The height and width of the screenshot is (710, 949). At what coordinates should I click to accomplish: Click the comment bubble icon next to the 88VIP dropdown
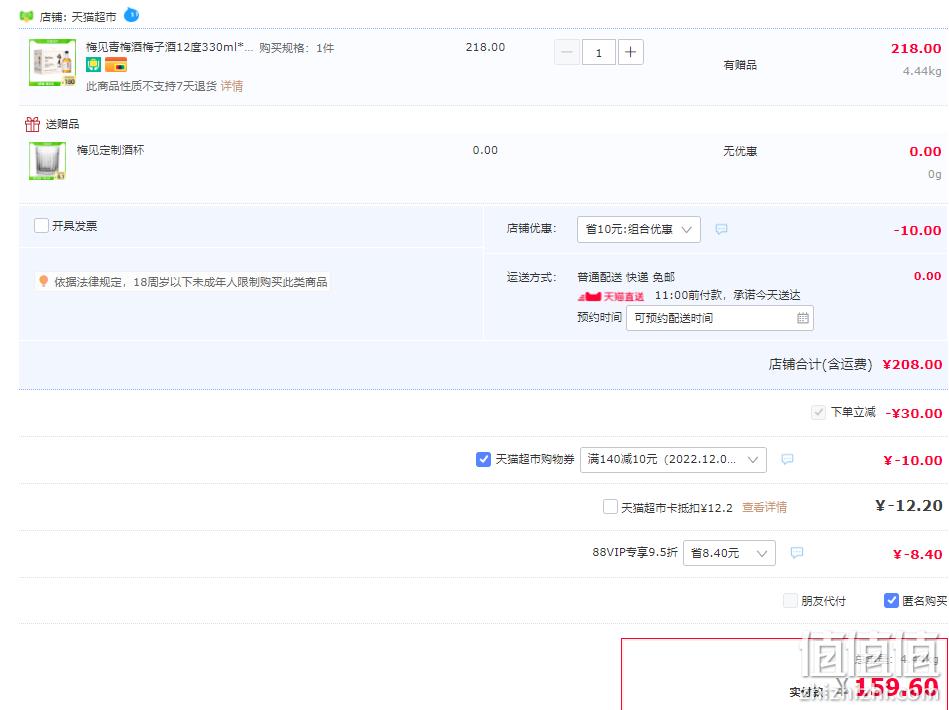click(x=797, y=553)
